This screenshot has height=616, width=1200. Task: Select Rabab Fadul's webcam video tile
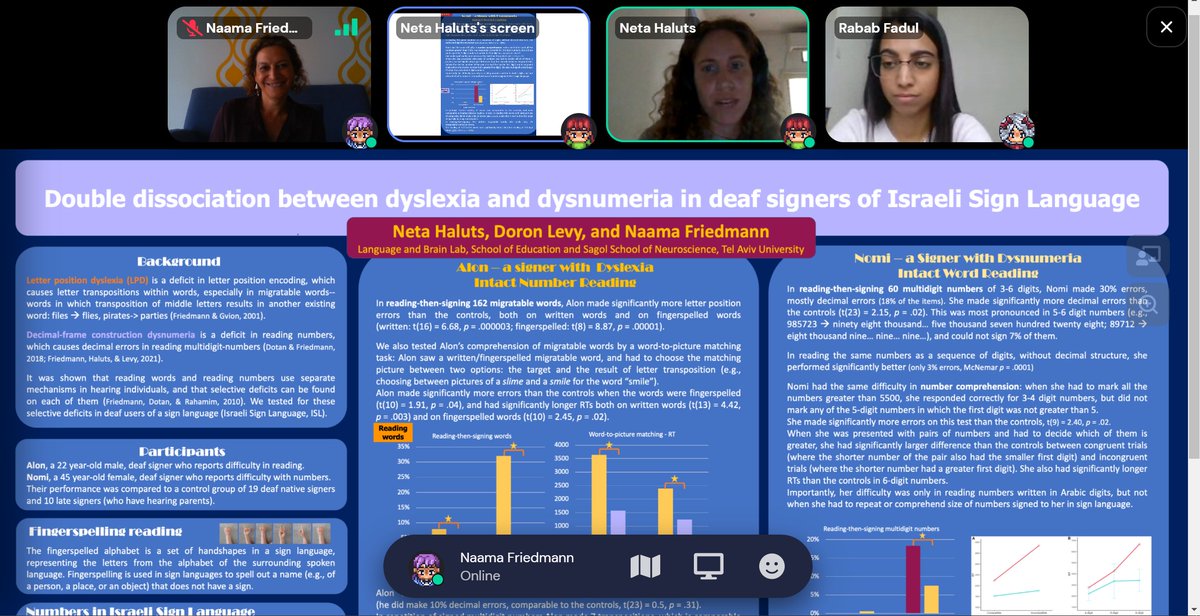pos(927,74)
